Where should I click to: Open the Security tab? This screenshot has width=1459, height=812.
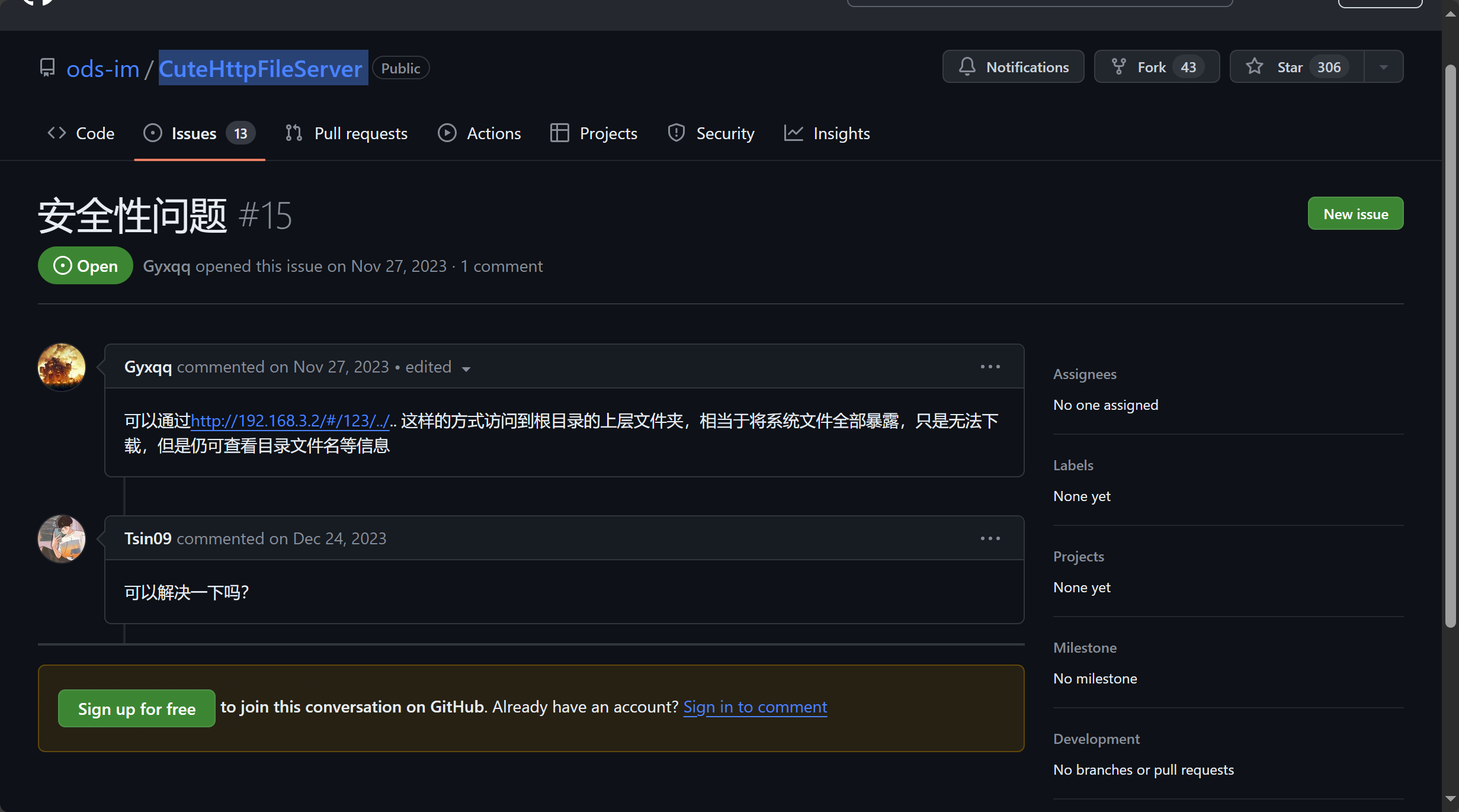pyautogui.click(x=711, y=133)
